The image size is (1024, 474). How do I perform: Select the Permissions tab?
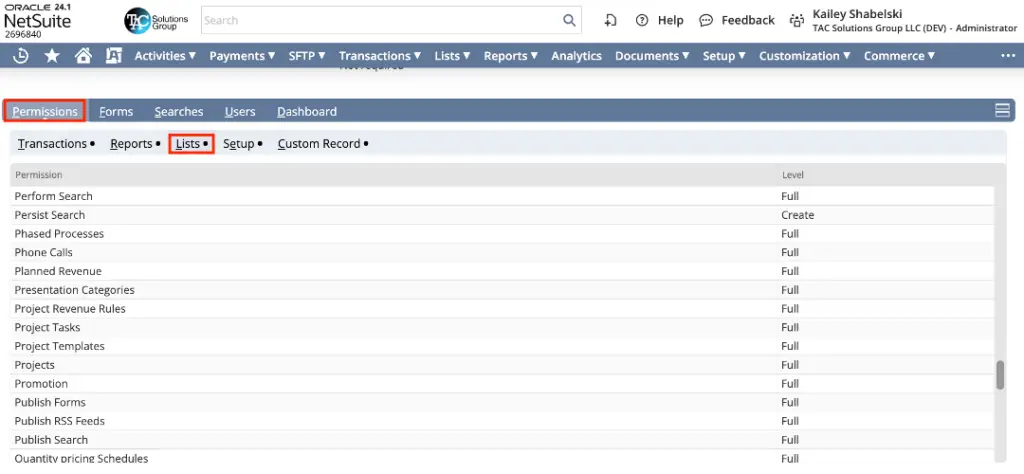(45, 112)
